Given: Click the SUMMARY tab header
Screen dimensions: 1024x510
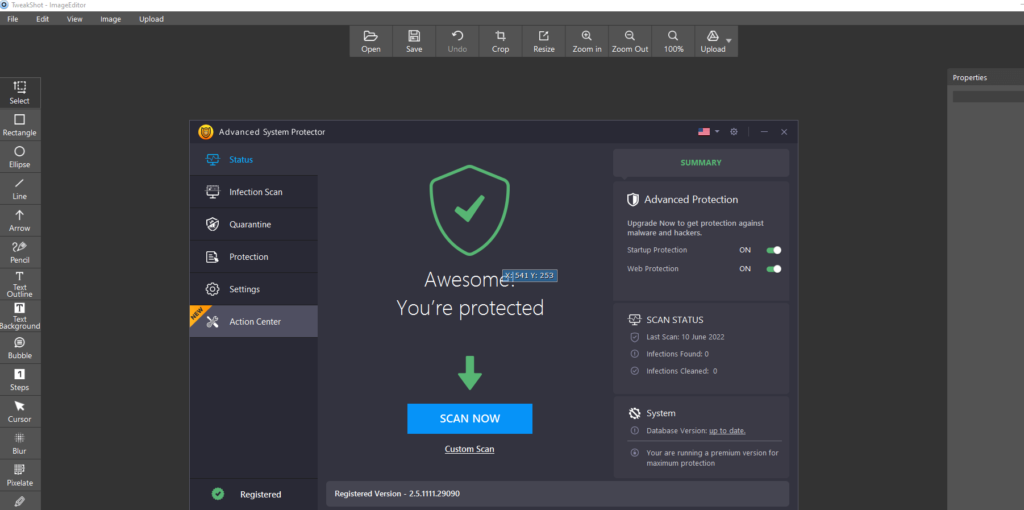Looking at the screenshot, I should tap(701, 163).
